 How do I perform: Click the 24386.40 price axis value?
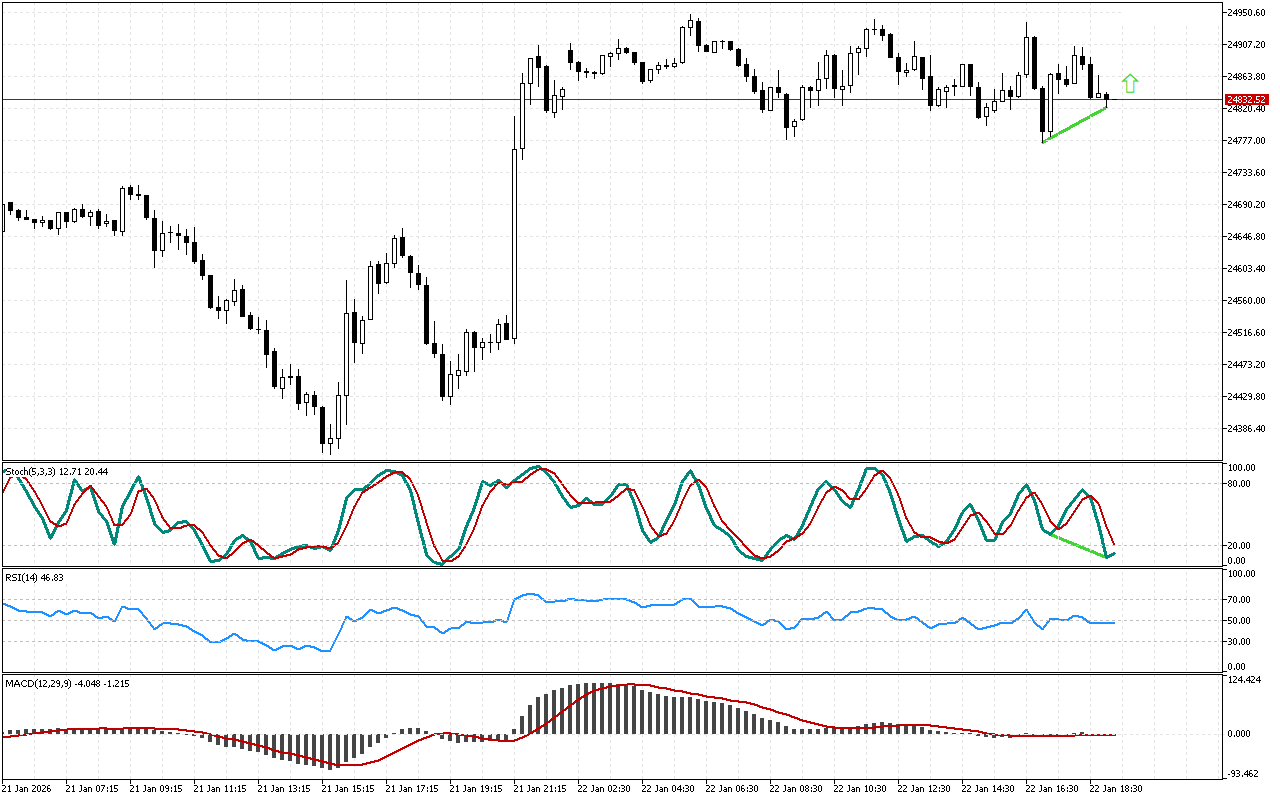(1247, 429)
